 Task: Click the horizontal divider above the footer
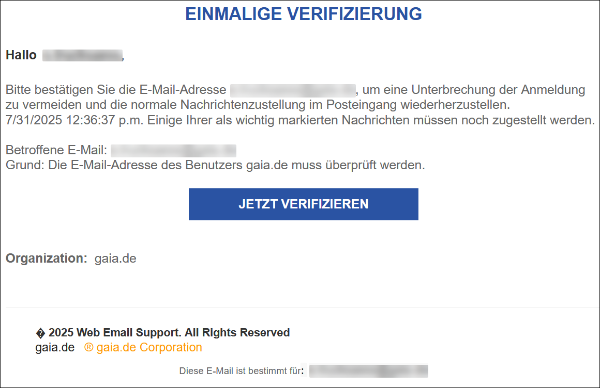coord(300,307)
